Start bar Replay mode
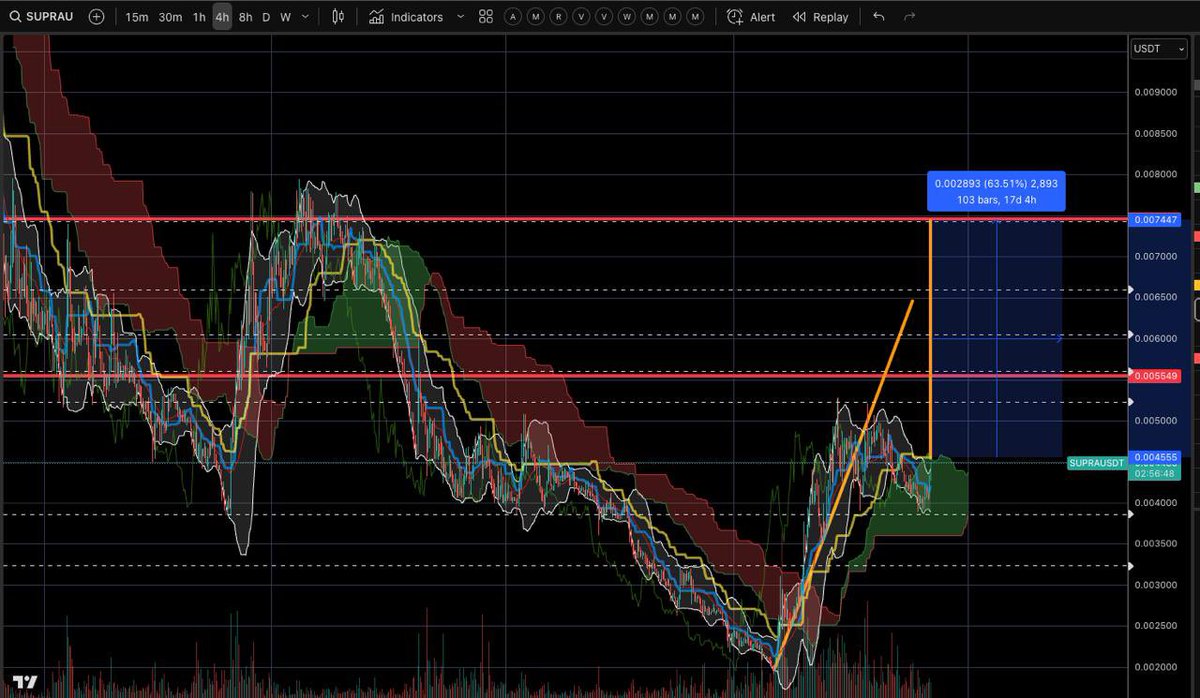This screenshot has height=698, width=1200. pos(820,17)
